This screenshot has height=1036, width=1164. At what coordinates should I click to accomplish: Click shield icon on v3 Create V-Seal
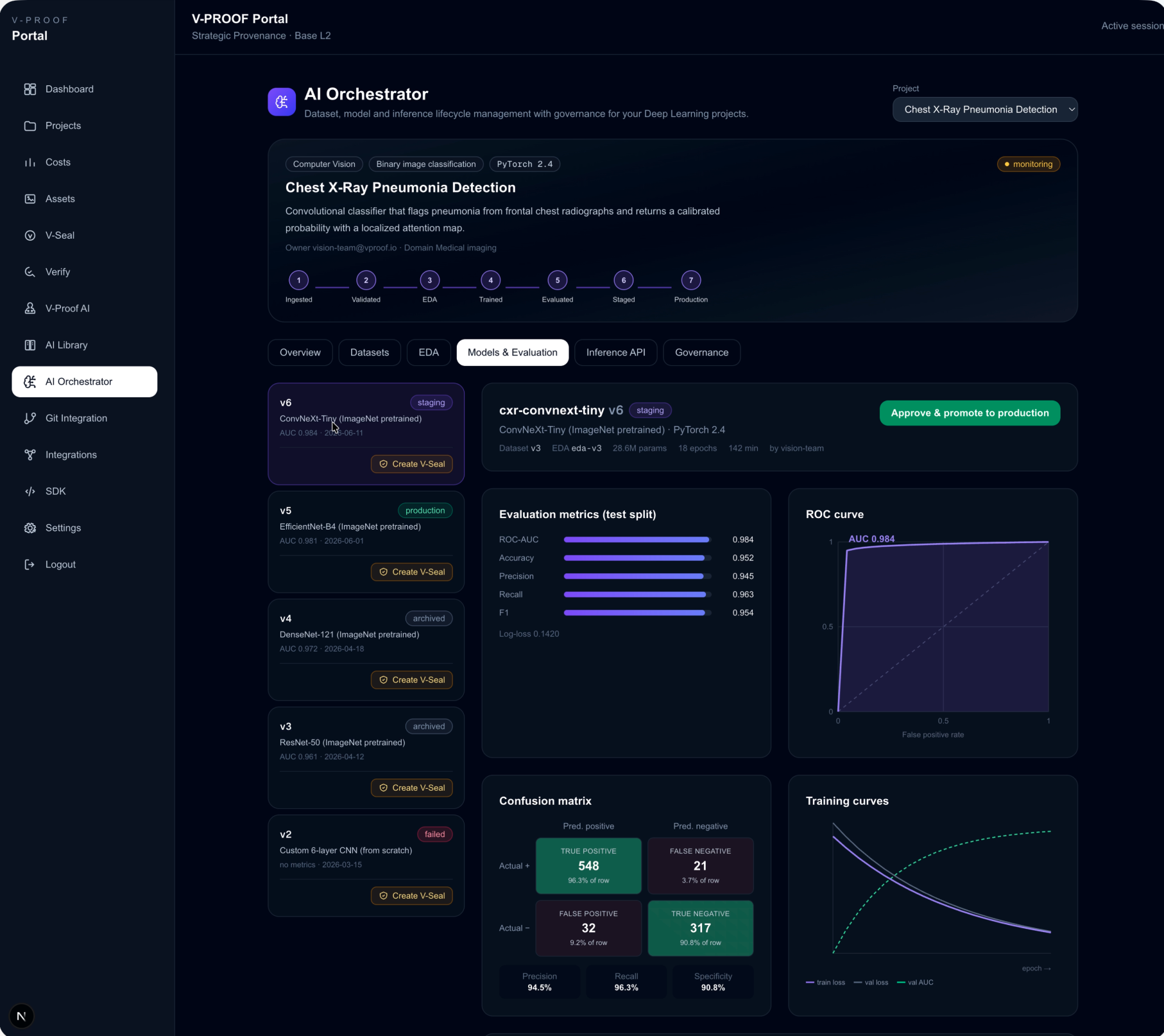(x=384, y=788)
